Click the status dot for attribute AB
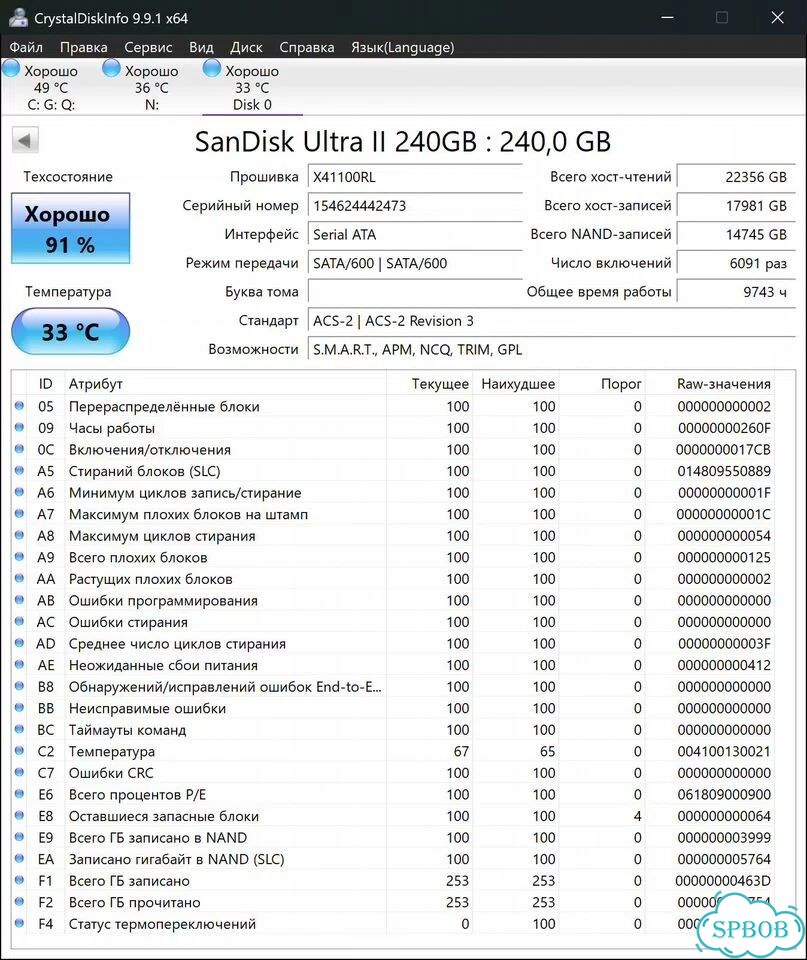This screenshot has height=960, width=807. pos(19,599)
